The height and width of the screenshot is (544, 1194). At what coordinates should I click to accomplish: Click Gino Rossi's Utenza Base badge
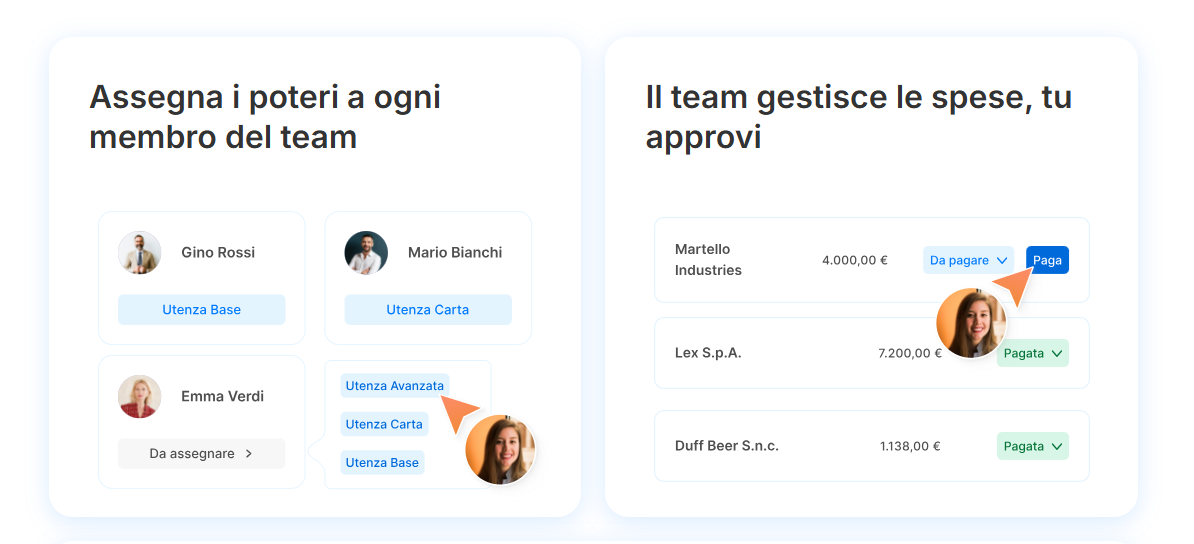201,310
